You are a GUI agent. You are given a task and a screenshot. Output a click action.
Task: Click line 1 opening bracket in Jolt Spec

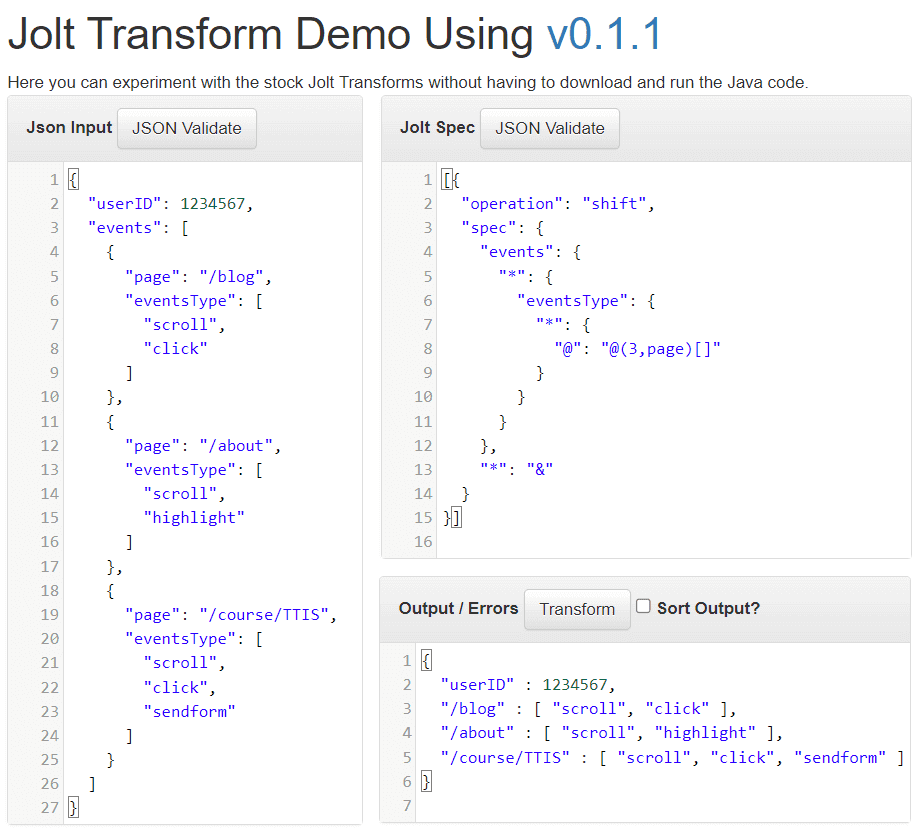[447, 179]
